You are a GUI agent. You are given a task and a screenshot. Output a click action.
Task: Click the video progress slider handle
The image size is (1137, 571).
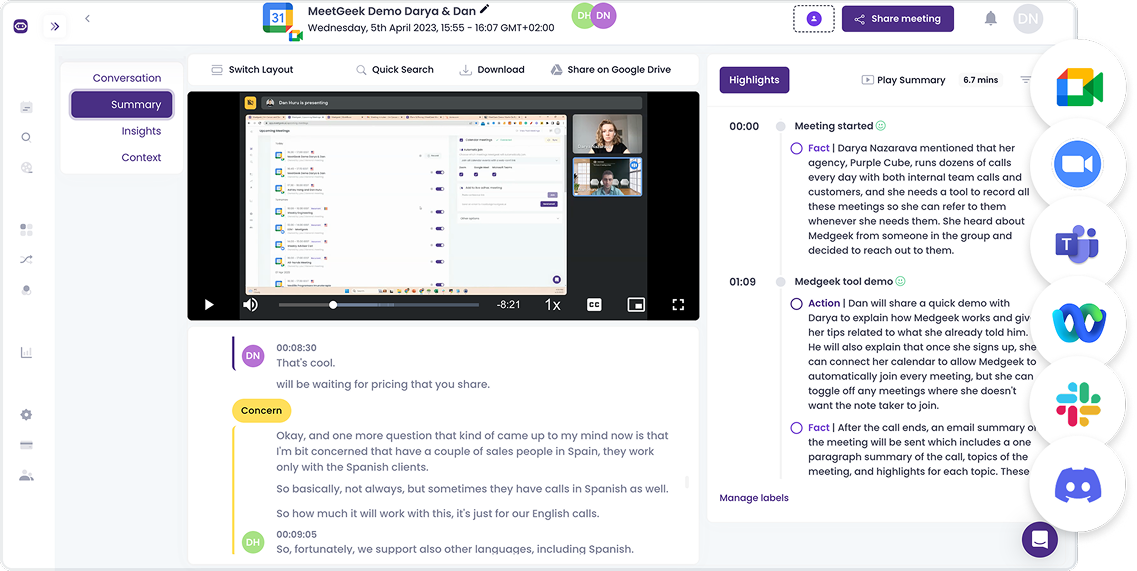click(x=333, y=305)
